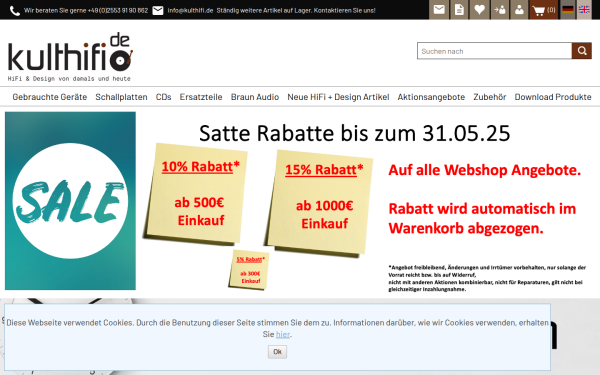
Task: Click the register user icon with arrow
Action: point(499,10)
